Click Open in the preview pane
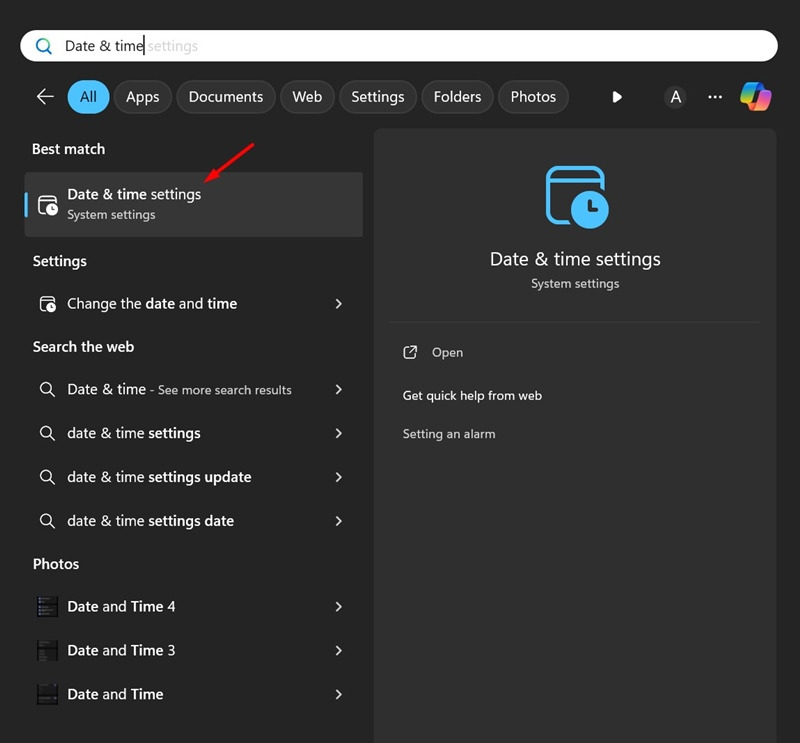The width and height of the screenshot is (800, 743). 447,352
